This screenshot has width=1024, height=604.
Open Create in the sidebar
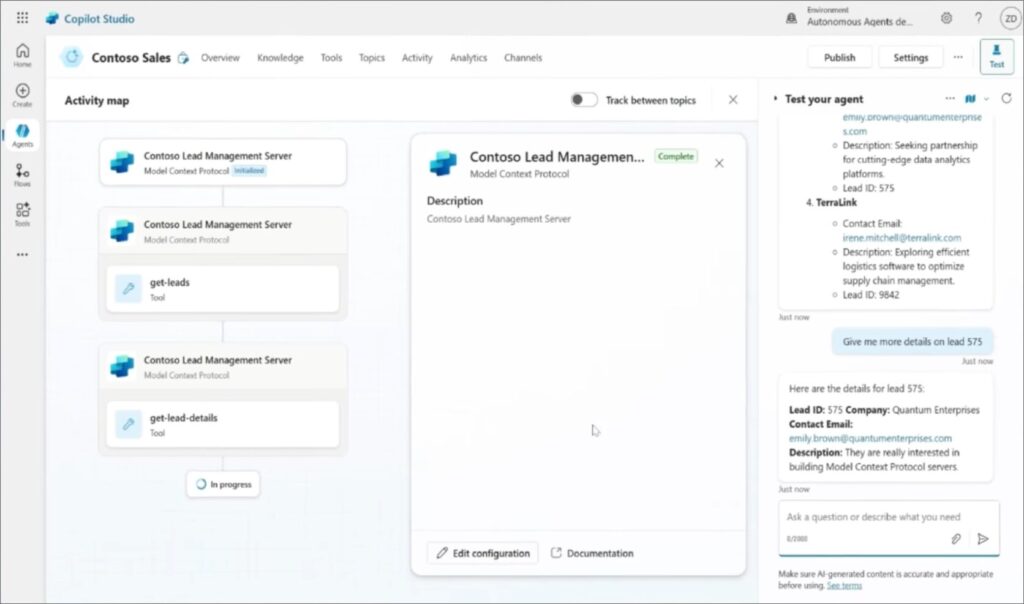22,95
